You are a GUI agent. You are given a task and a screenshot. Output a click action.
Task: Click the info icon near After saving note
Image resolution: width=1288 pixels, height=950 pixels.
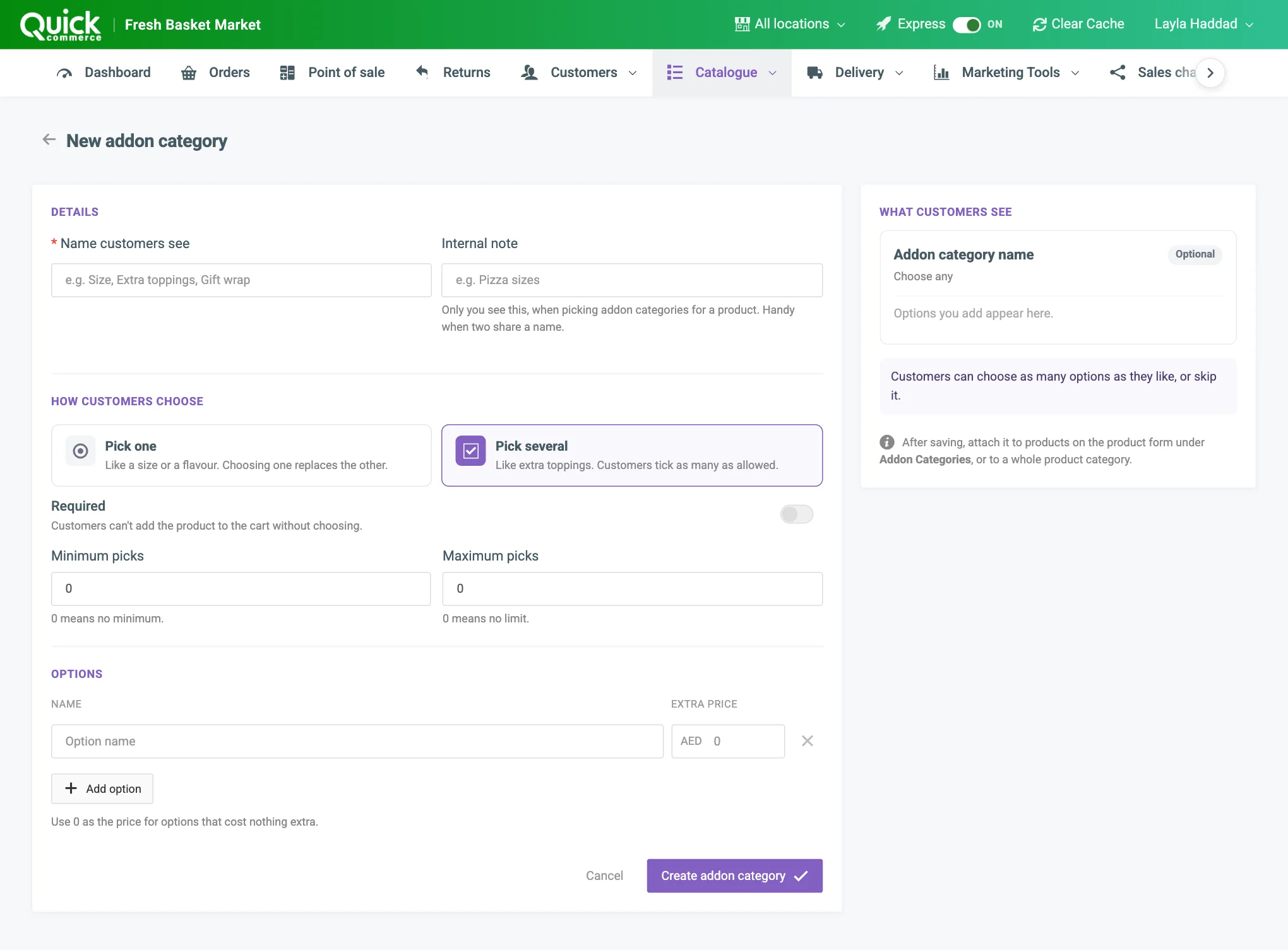[x=886, y=442]
